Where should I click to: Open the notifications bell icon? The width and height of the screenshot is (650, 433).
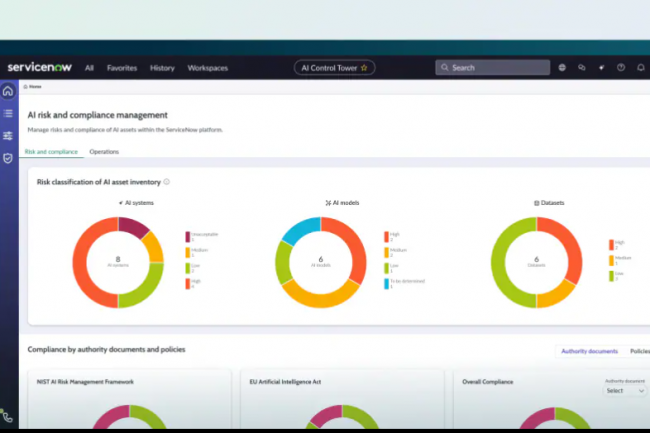(x=640, y=68)
